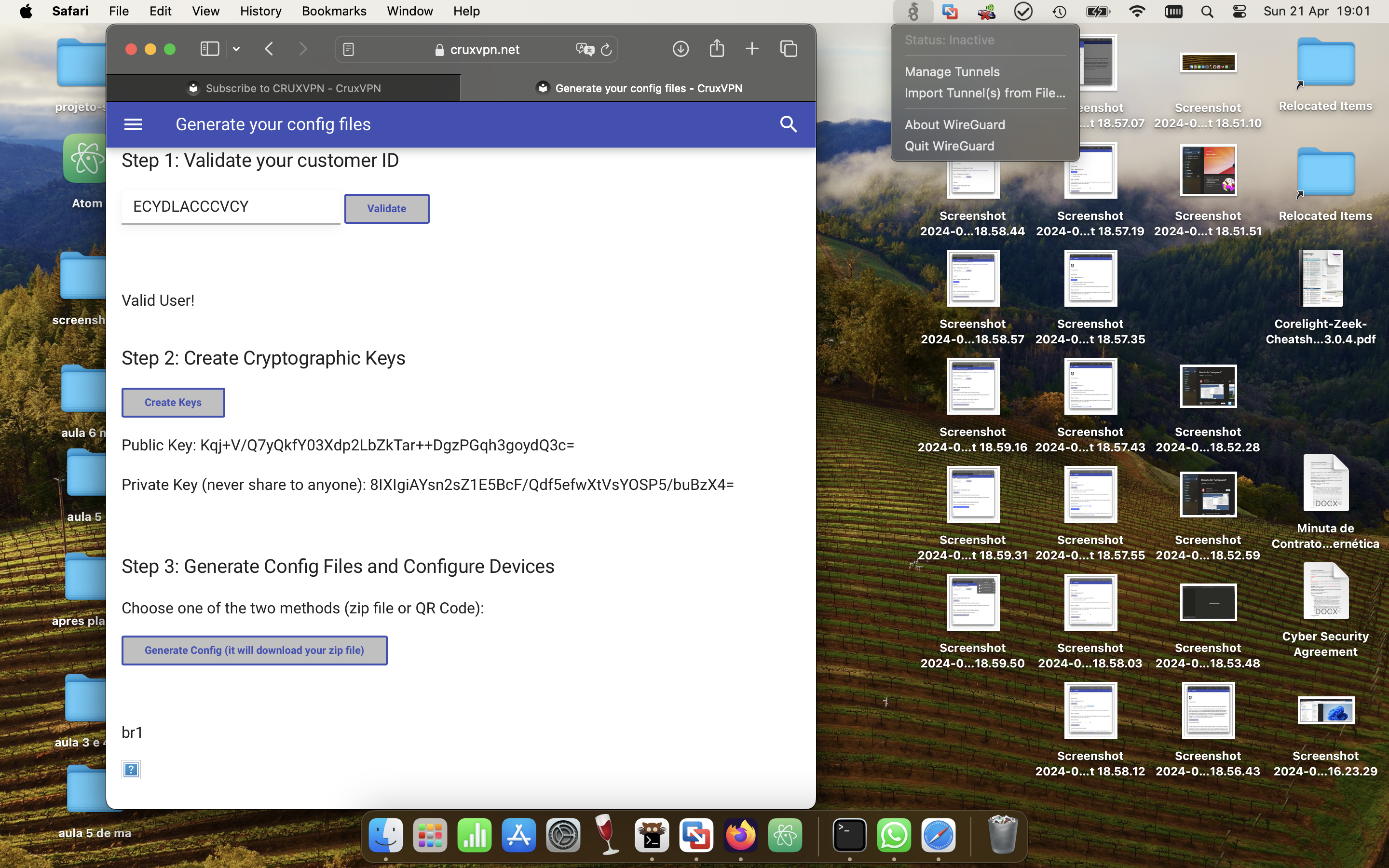Image resolution: width=1389 pixels, height=868 pixels.
Task: Open the Share sheet icon
Action: [716, 49]
